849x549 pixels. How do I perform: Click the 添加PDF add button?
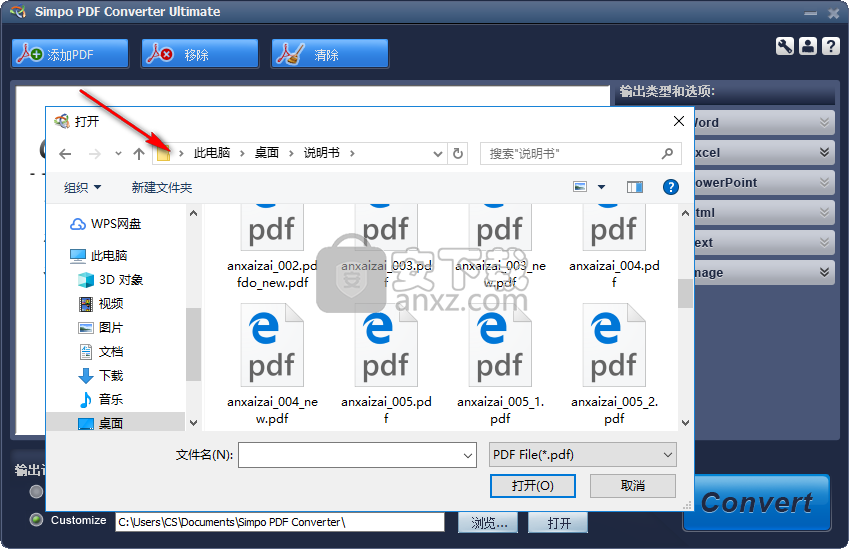[70, 54]
